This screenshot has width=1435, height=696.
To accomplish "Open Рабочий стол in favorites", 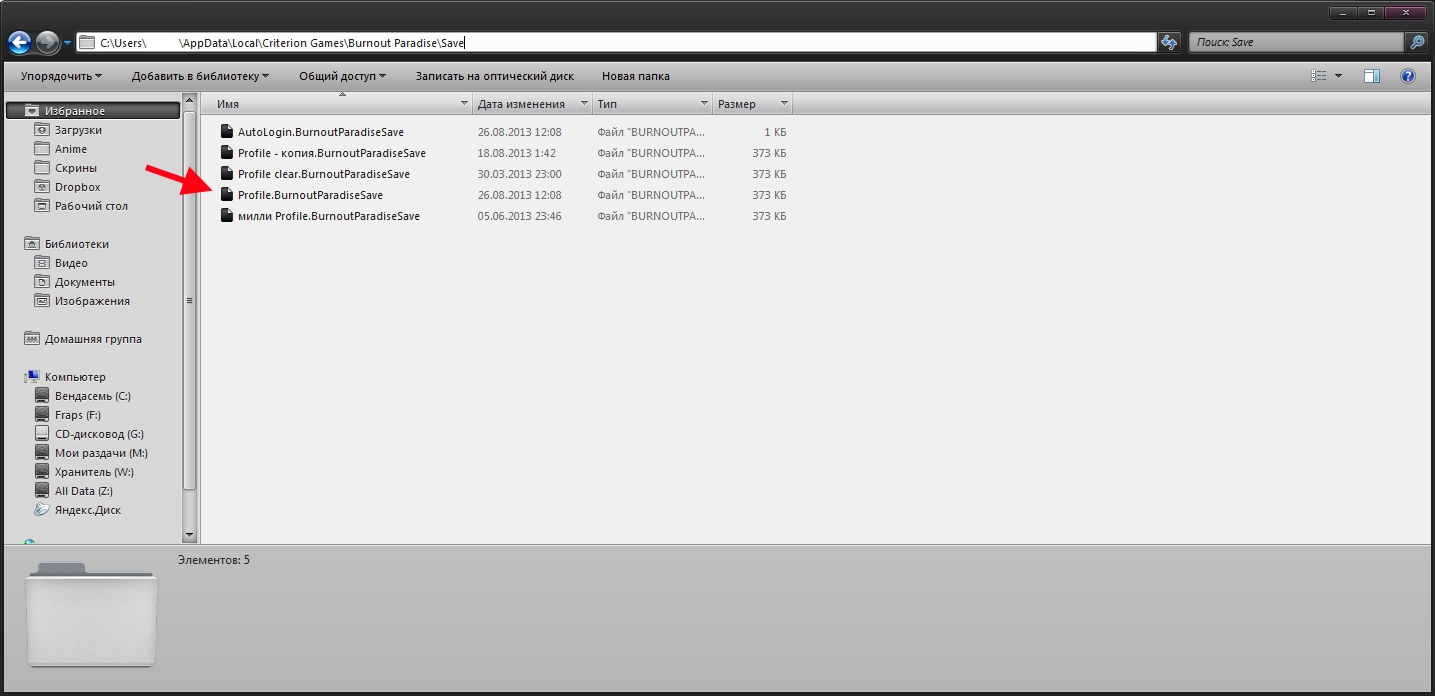I will coord(91,206).
